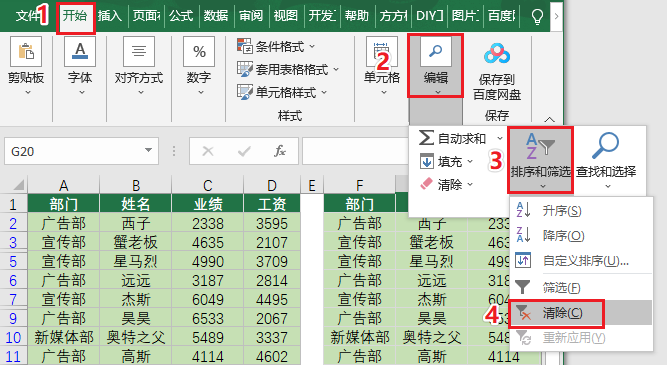Open 排序和筛选 sort and filter menu
The height and width of the screenshot is (365, 667).
[540, 160]
